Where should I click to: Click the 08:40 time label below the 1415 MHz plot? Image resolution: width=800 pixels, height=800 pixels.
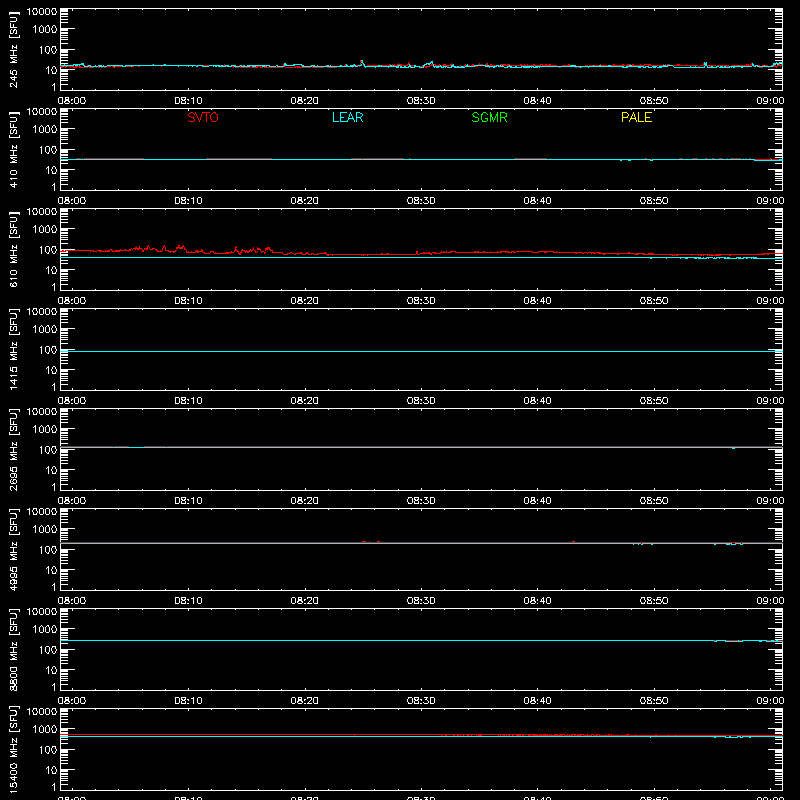tap(537, 401)
